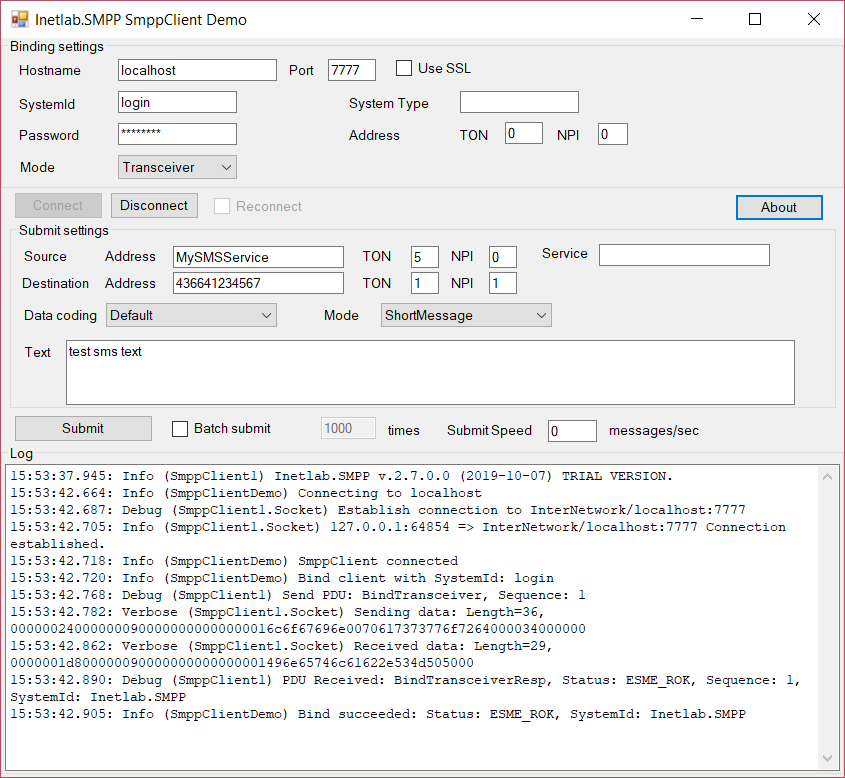Click the Destination Address field 436641234567
The image size is (845, 778).
[x=258, y=283]
